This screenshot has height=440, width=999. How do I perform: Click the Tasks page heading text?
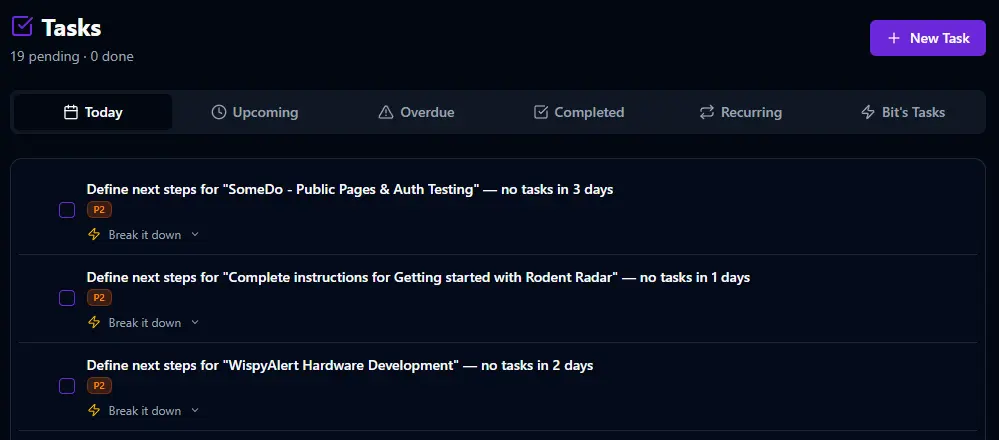71,27
